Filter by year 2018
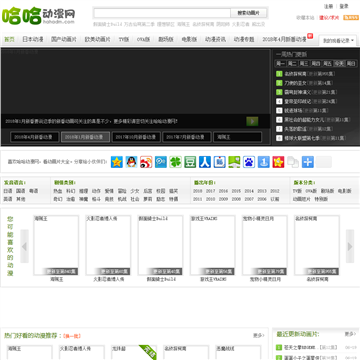 pos(198,191)
